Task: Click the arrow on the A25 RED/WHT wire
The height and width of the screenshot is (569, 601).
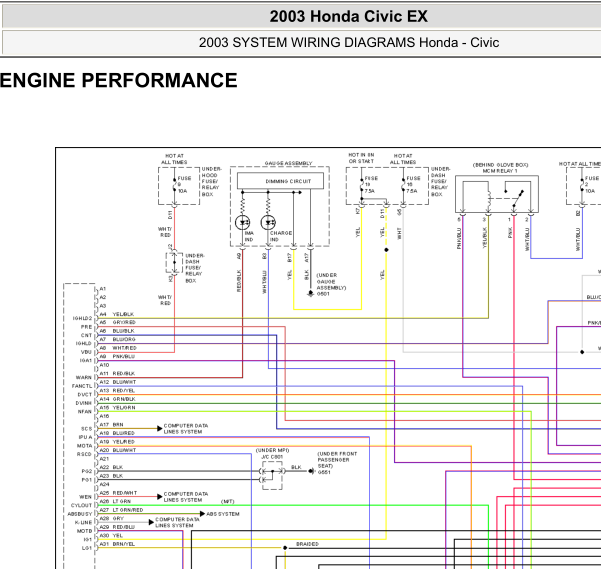Action: (159, 497)
